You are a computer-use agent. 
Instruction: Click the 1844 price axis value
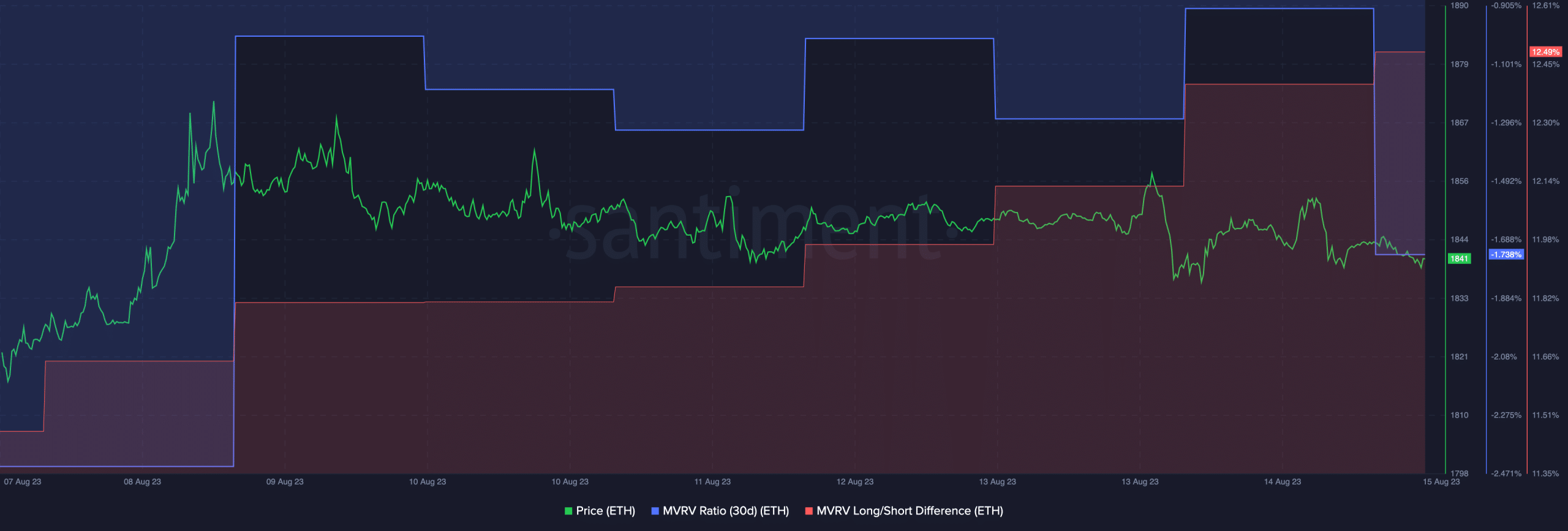(x=1459, y=239)
